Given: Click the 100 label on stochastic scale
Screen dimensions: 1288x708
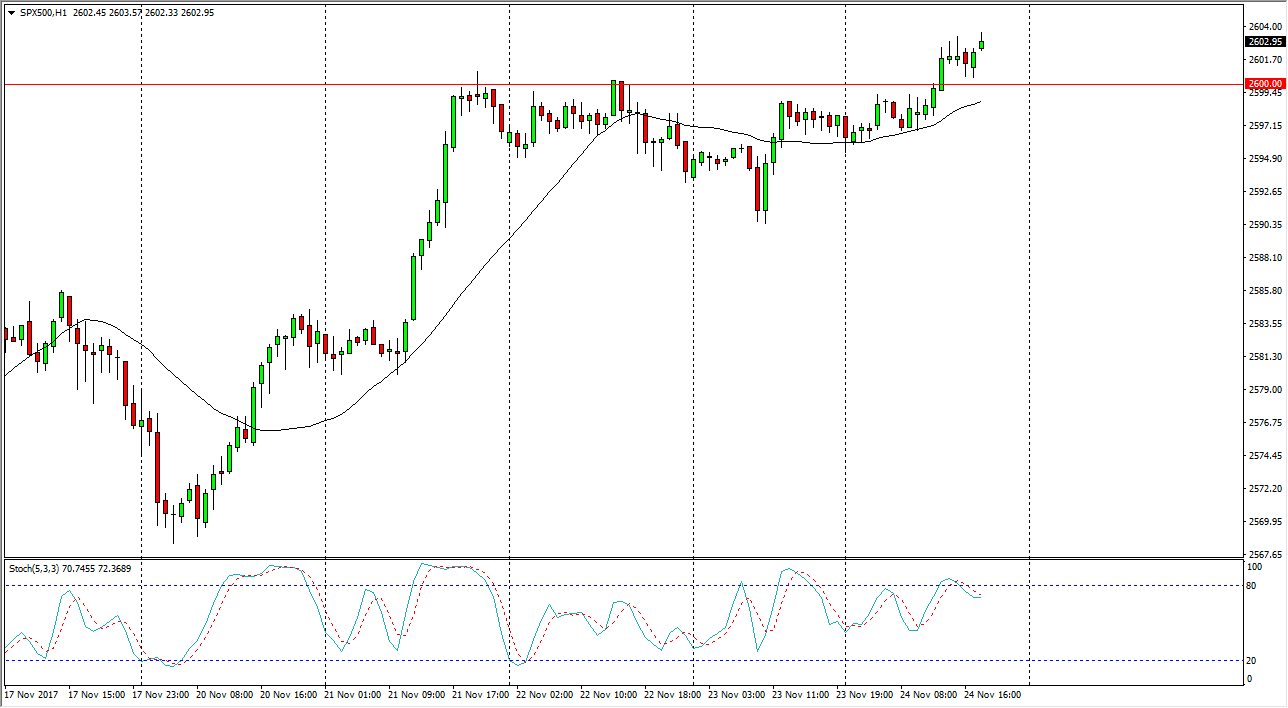Looking at the screenshot, I should point(1256,567).
